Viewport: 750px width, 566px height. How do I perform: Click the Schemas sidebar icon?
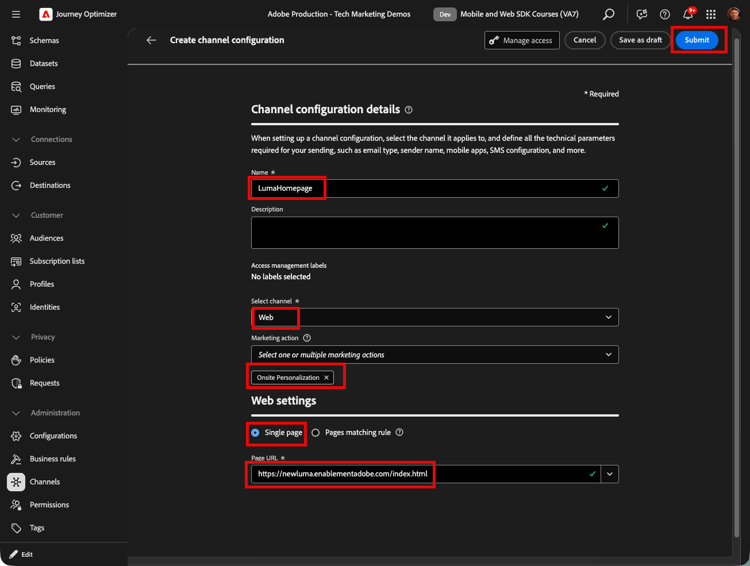16,41
